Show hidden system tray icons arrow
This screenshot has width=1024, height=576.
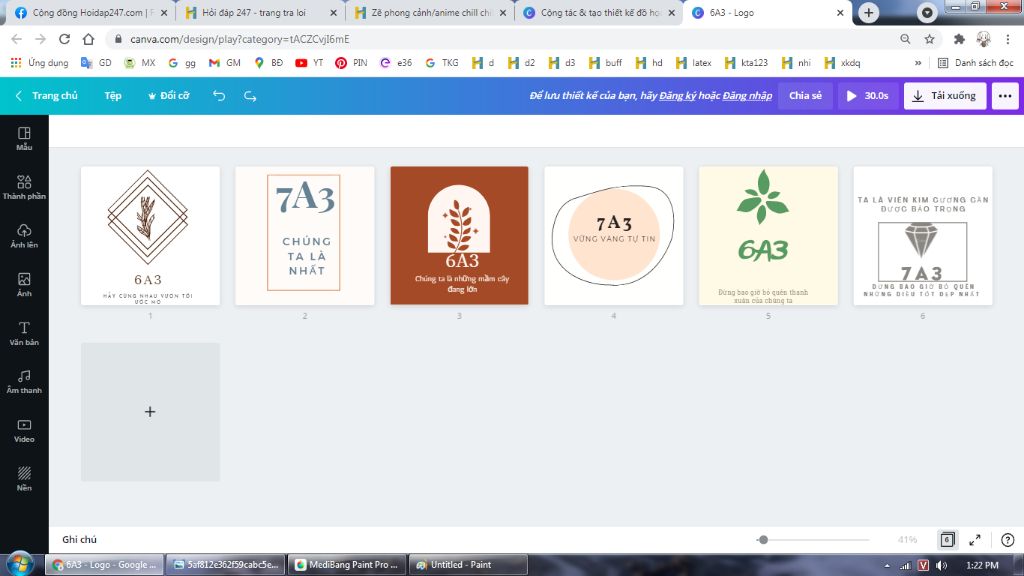click(887, 566)
